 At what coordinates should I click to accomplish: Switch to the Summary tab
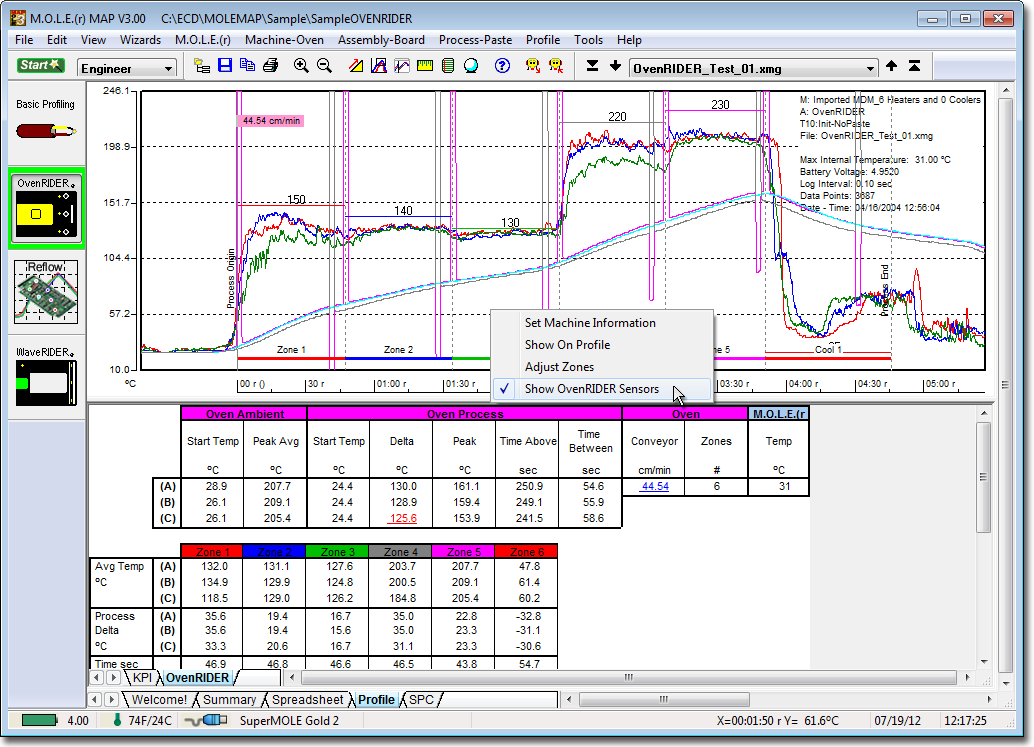point(229,700)
